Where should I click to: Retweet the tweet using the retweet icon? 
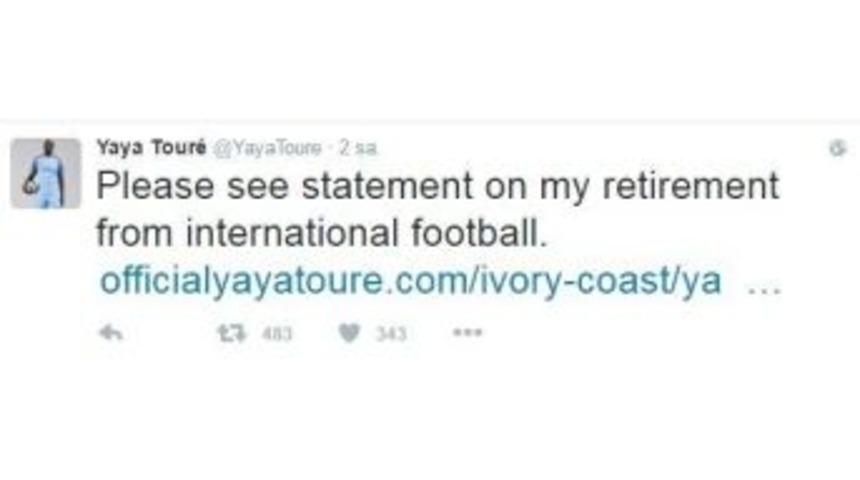(x=230, y=334)
